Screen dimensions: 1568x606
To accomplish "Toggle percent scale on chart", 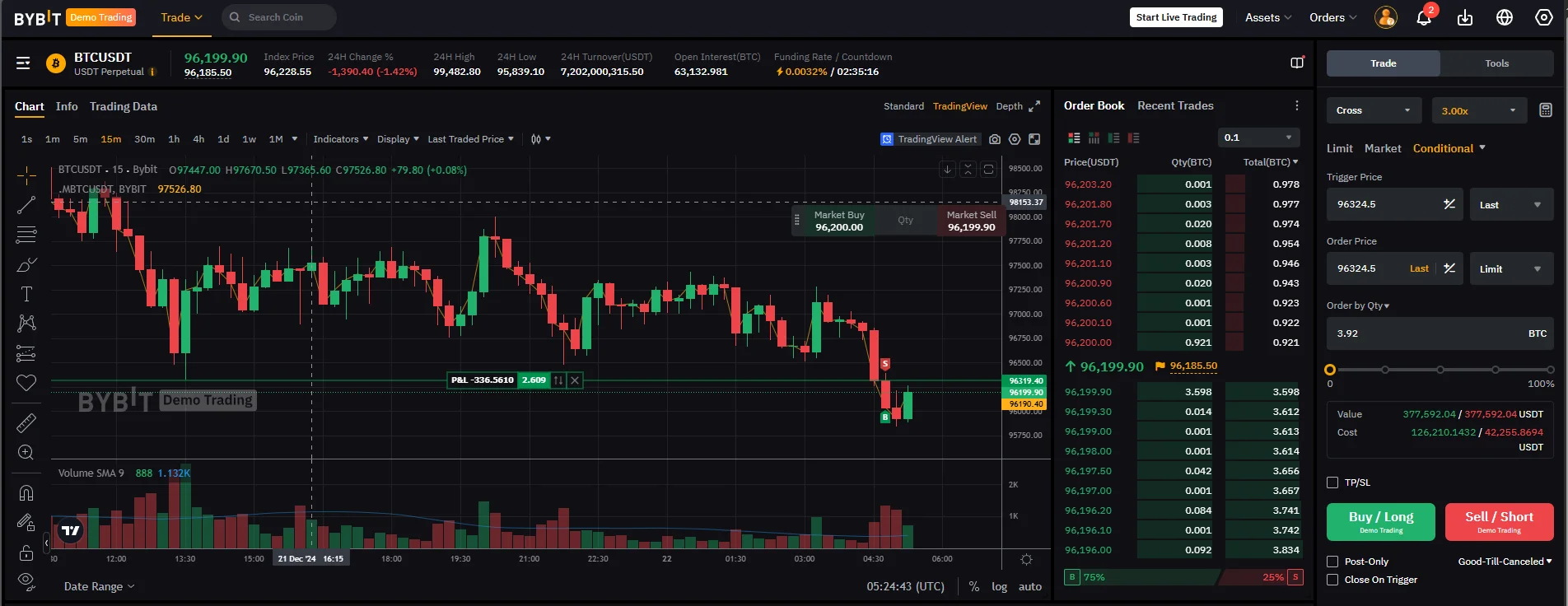I will (974, 586).
